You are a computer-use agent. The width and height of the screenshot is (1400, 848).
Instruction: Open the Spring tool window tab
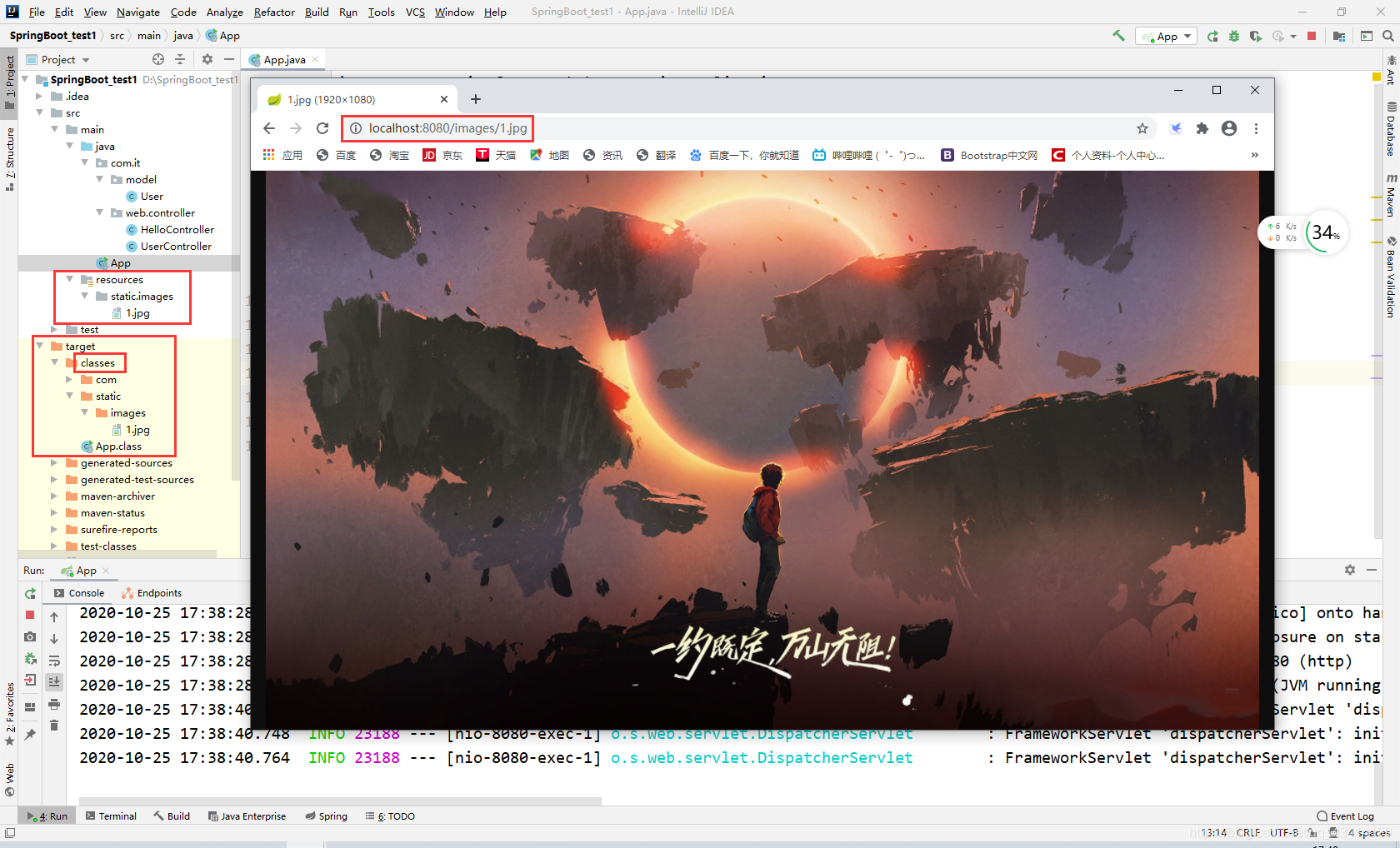tap(326, 816)
